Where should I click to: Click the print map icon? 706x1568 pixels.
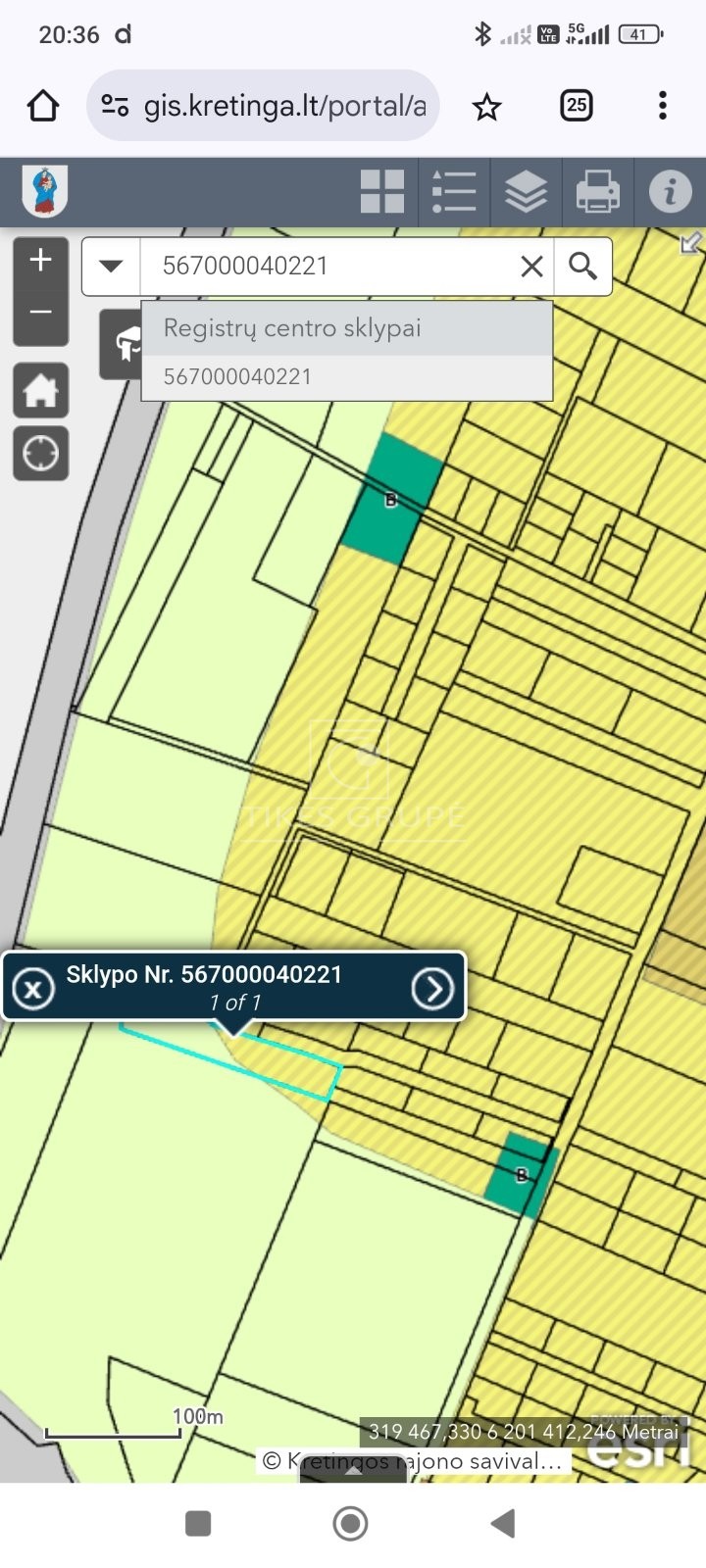pos(597,191)
